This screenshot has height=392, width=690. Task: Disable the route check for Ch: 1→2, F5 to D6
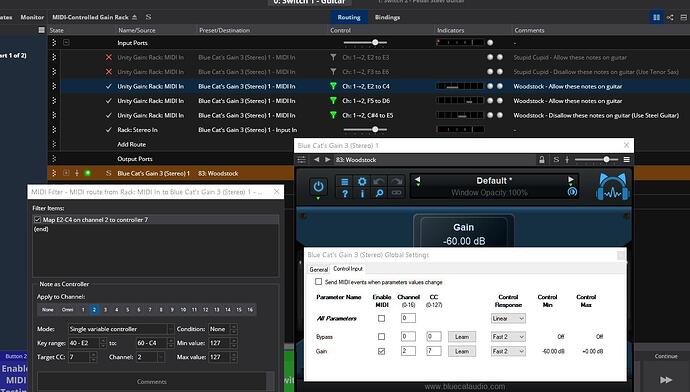109,101
